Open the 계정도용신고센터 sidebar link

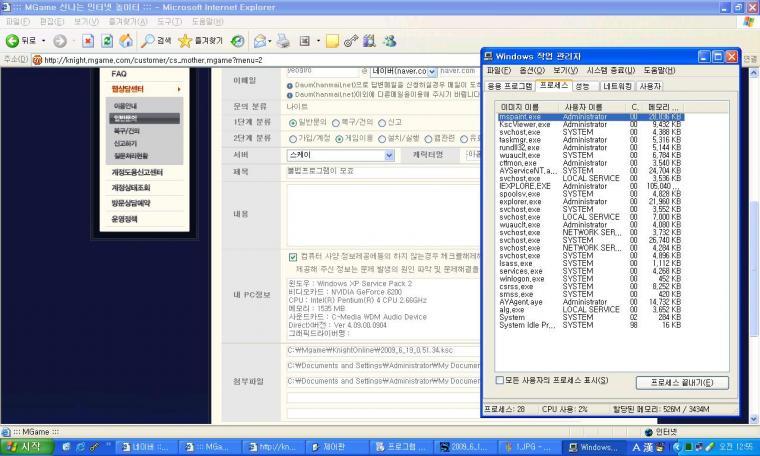pos(137,173)
